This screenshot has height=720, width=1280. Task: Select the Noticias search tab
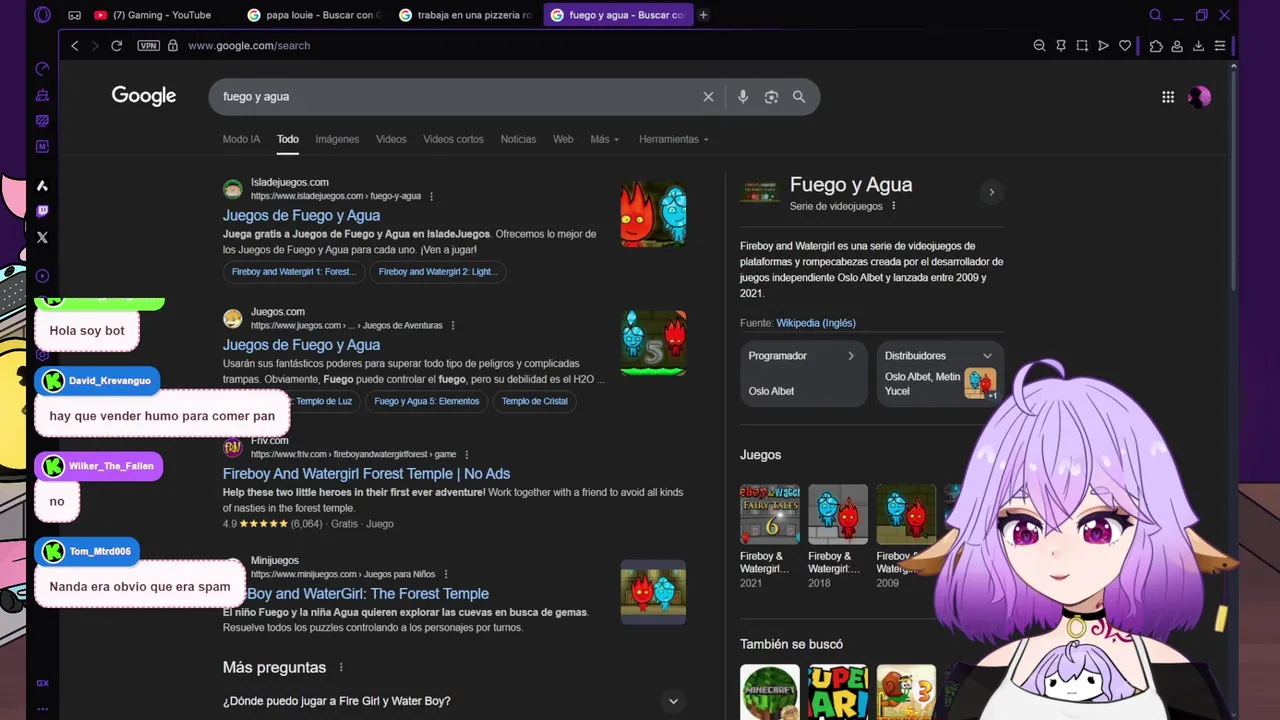[x=518, y=139]
